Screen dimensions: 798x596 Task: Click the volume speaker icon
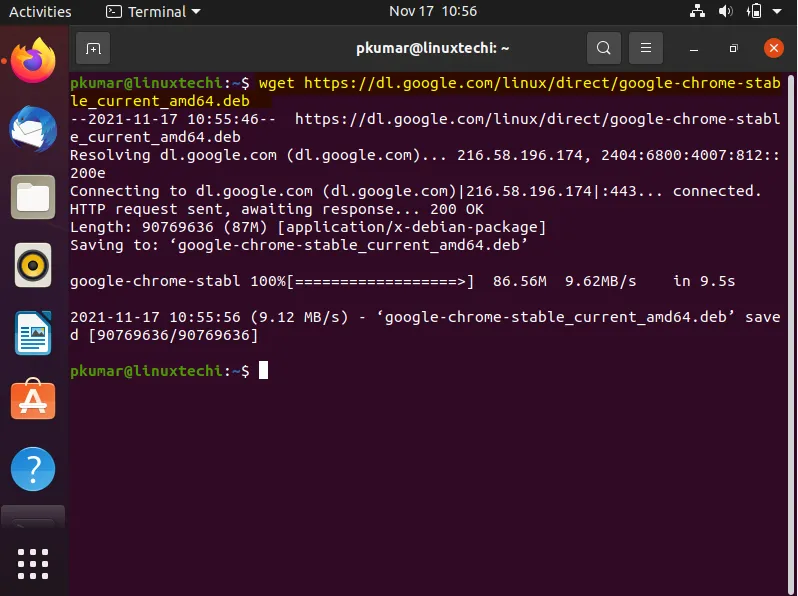point(725,11)
